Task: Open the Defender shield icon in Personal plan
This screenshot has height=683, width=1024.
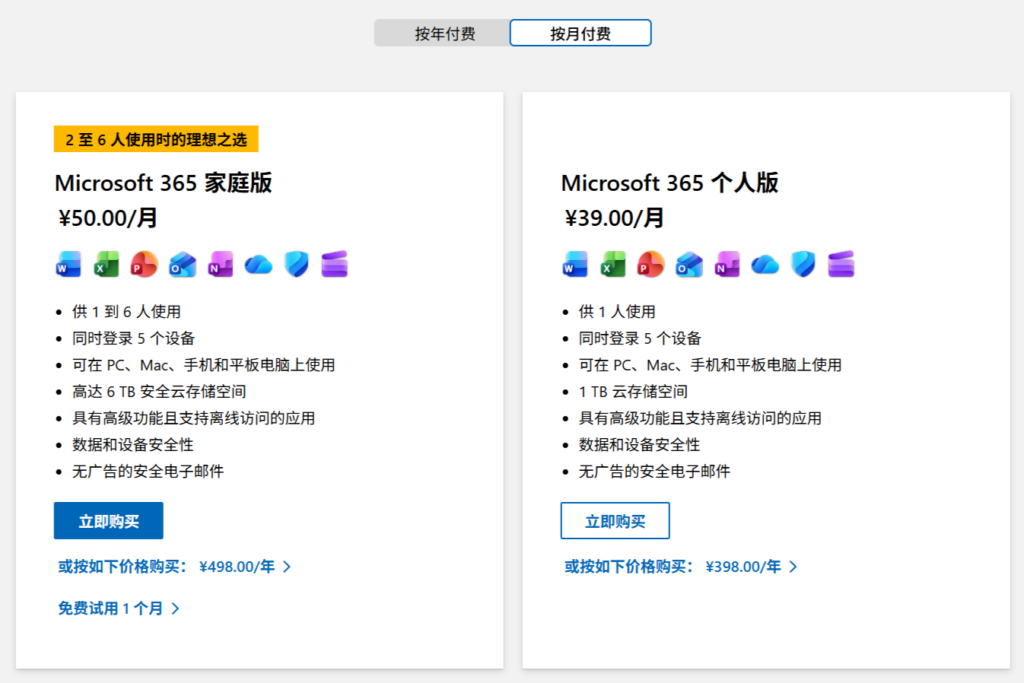Action: pos(803,264)
